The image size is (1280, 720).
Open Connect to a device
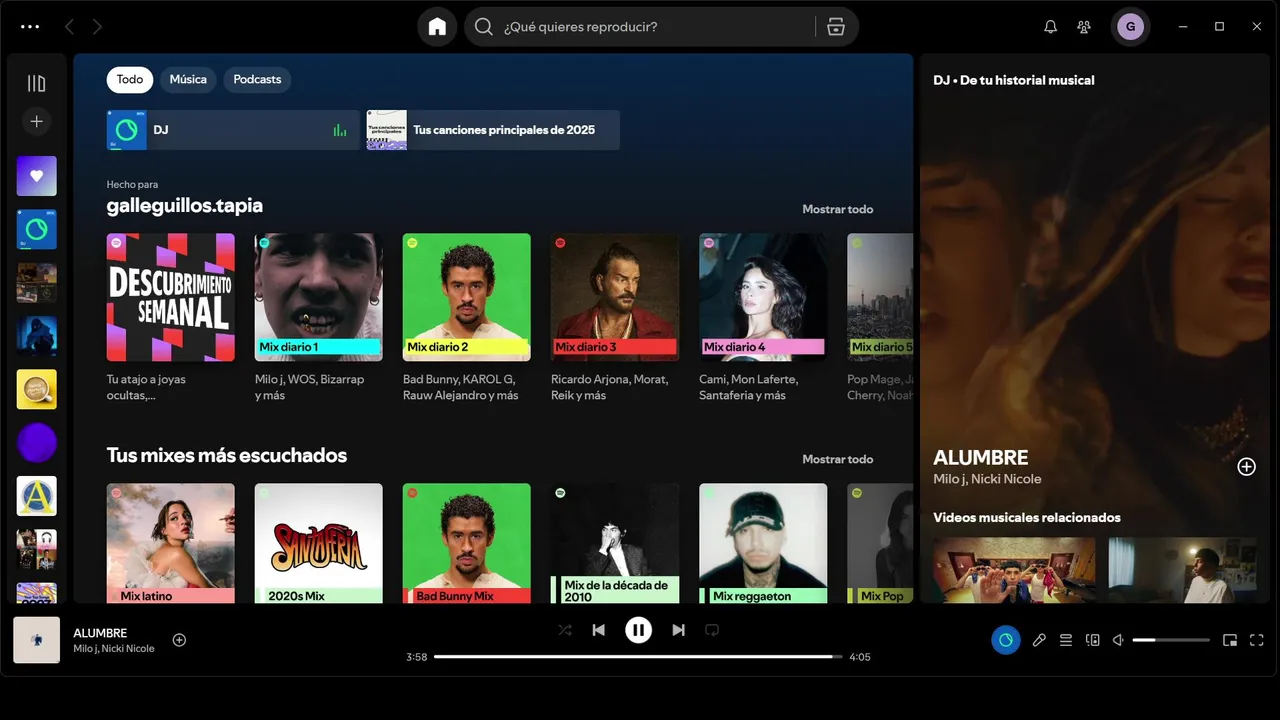[x=1093, y=640]
